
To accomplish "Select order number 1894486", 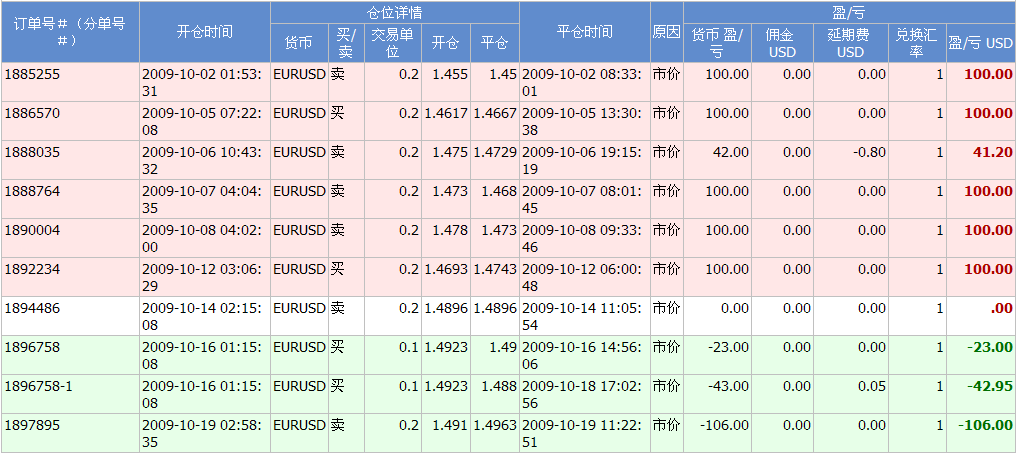I will coord(33,308).
